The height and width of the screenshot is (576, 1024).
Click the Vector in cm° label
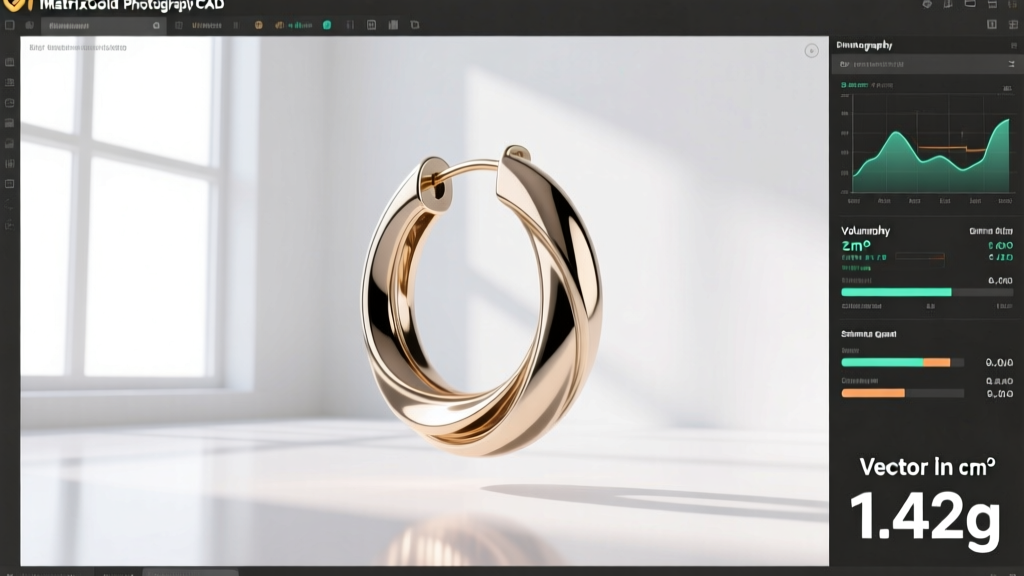(927, 466)
